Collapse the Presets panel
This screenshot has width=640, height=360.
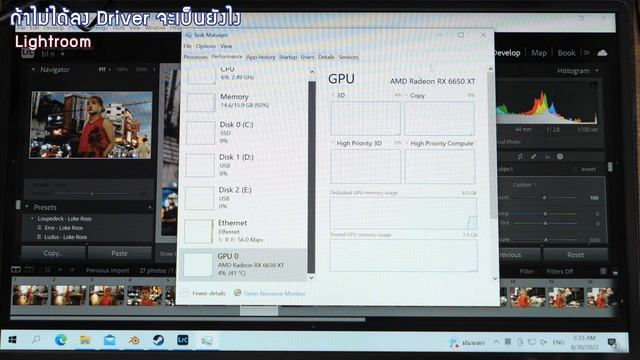pos(27,207)
